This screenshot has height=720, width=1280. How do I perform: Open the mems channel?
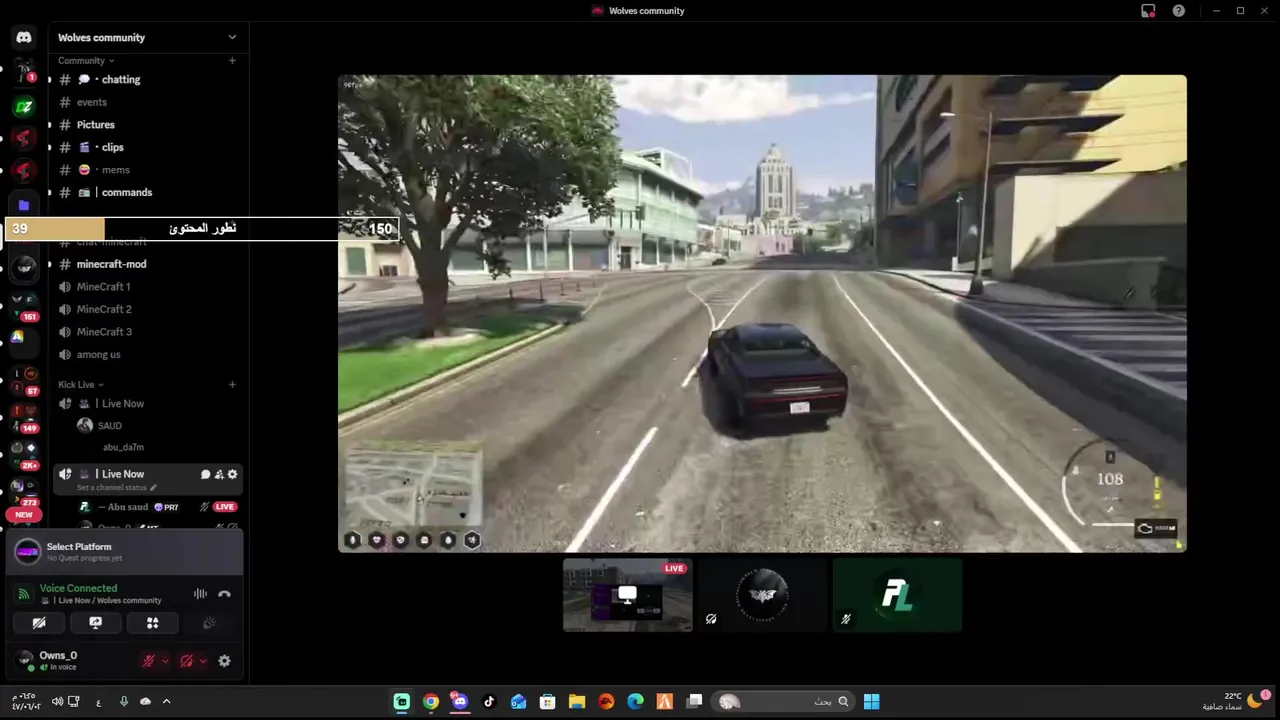(146, 170)
